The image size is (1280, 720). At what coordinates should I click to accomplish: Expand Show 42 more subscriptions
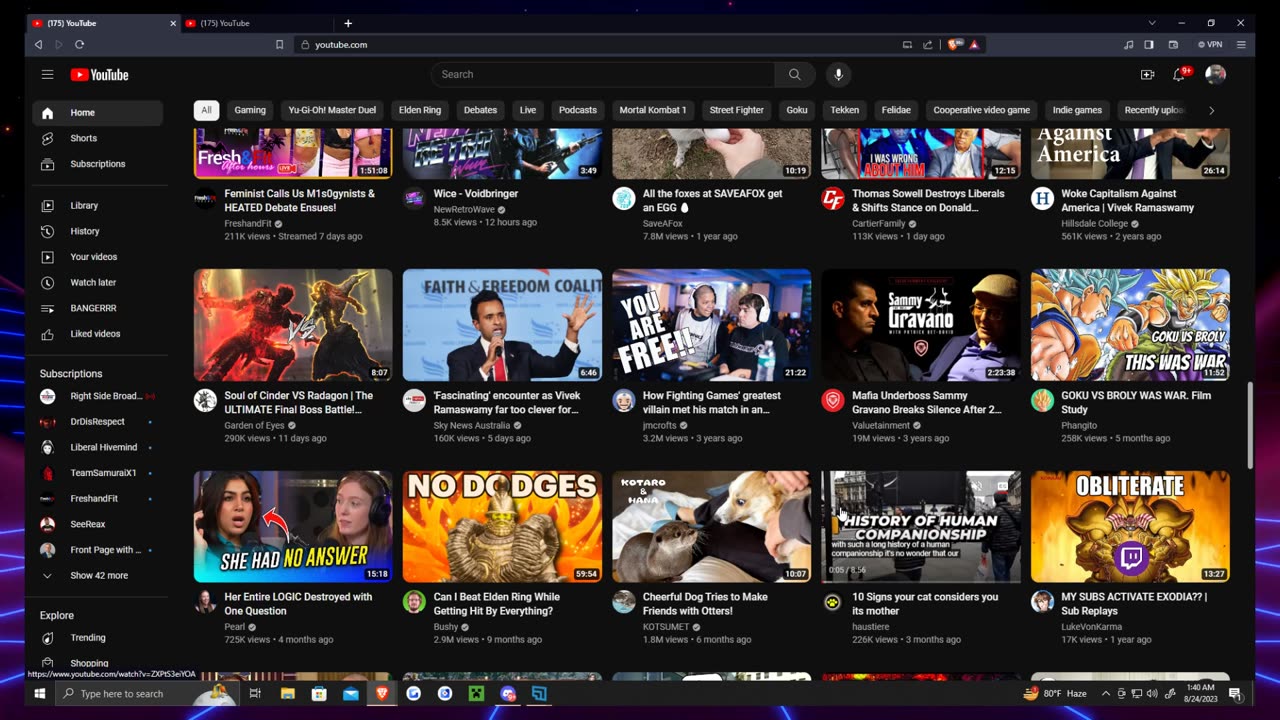pyautogui.click(x=97, y=576)
